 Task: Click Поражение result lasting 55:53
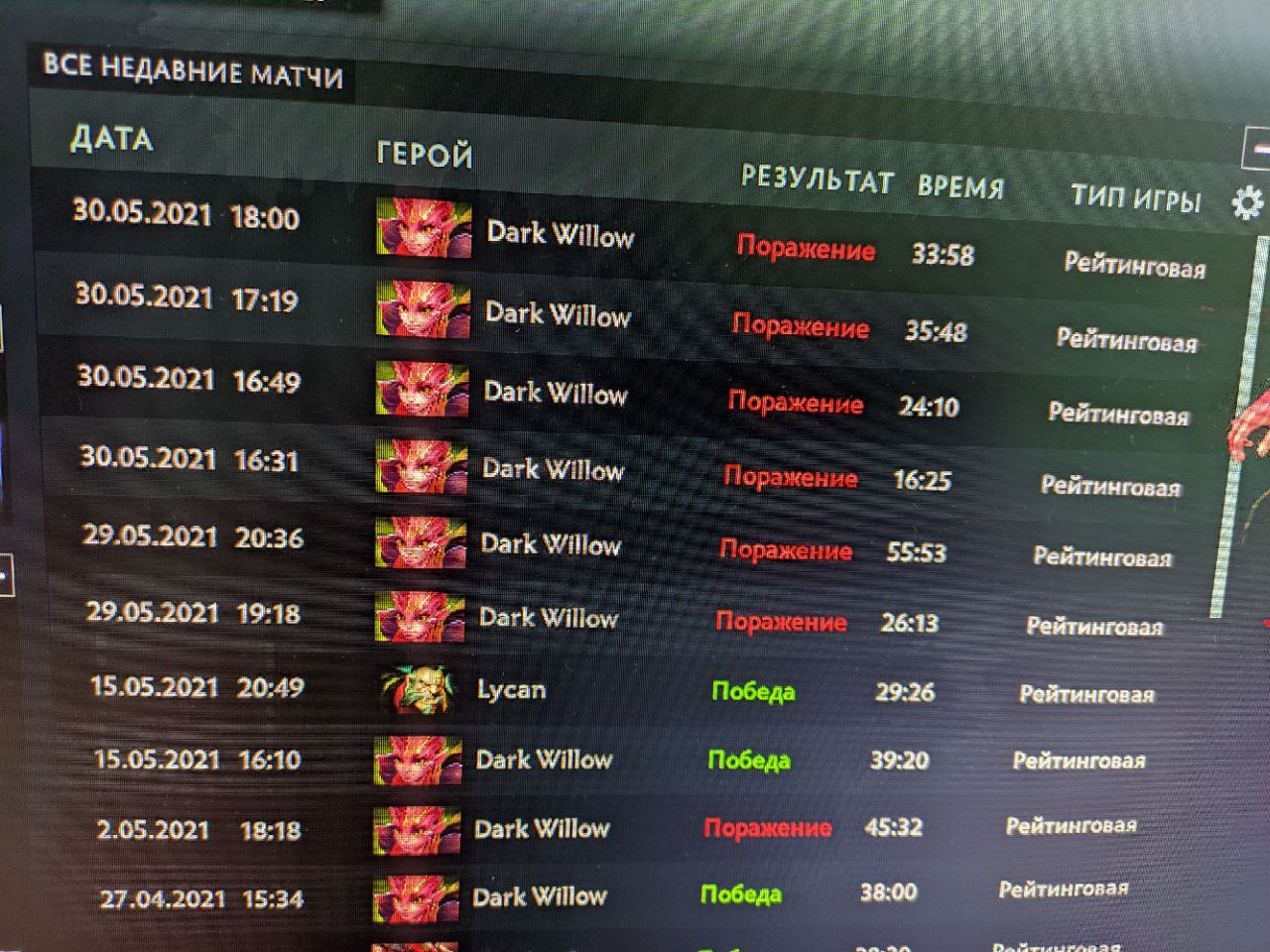(786, 549)
